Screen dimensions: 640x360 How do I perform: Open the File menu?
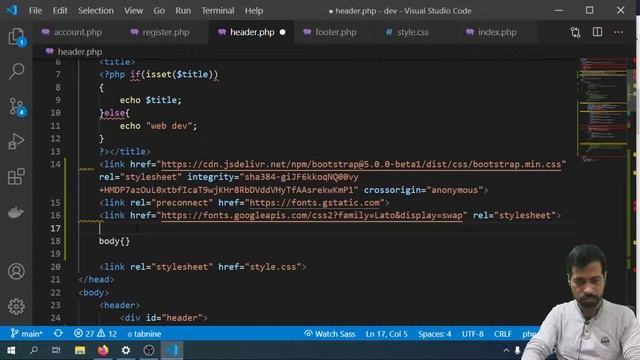35,11
